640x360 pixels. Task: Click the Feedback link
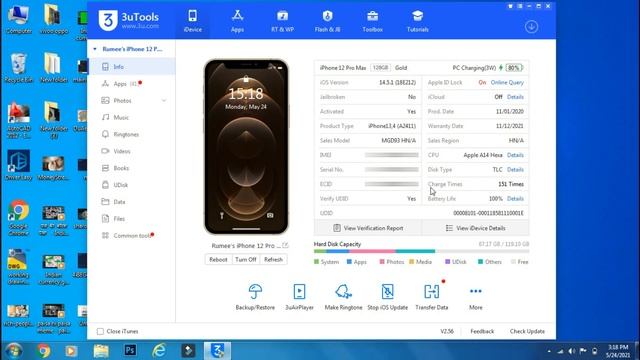click(482, 331)
